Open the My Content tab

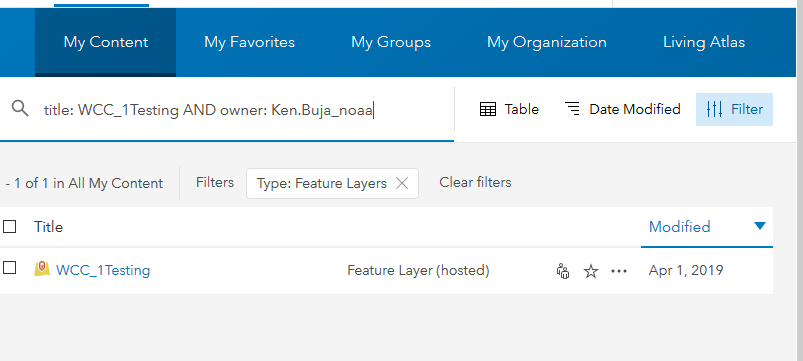click(x=105, y=42)
